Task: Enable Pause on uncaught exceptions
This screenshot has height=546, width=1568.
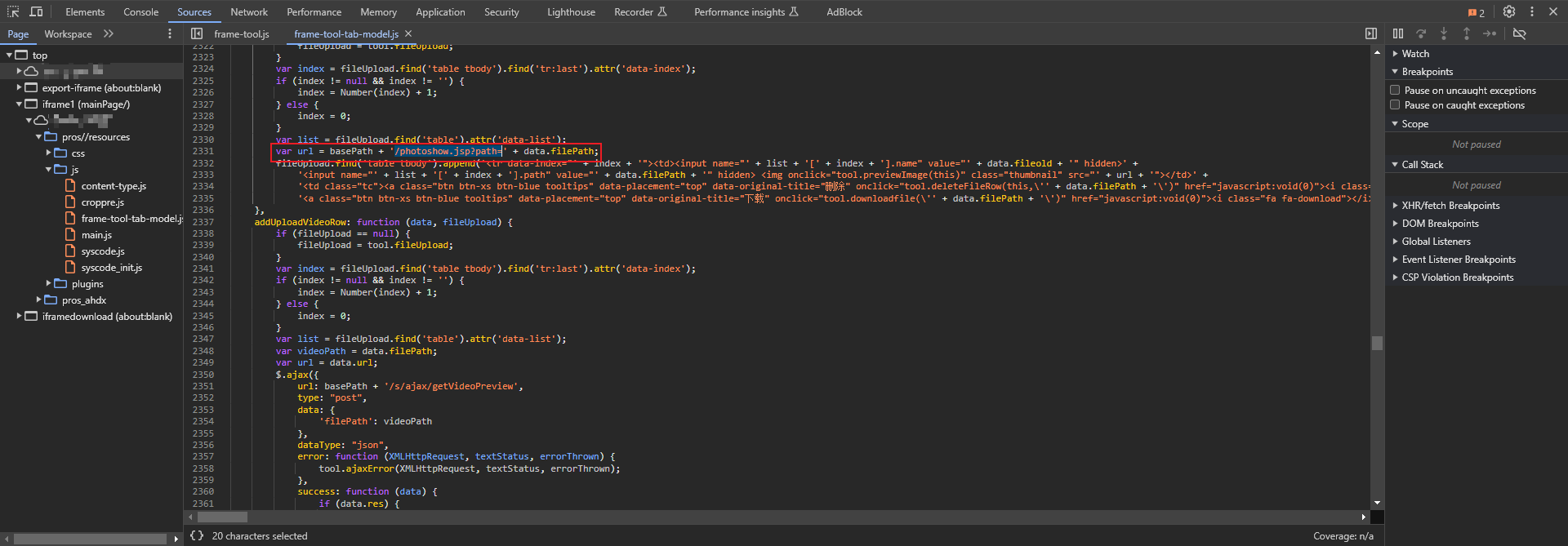Action: pos(1395,90)
